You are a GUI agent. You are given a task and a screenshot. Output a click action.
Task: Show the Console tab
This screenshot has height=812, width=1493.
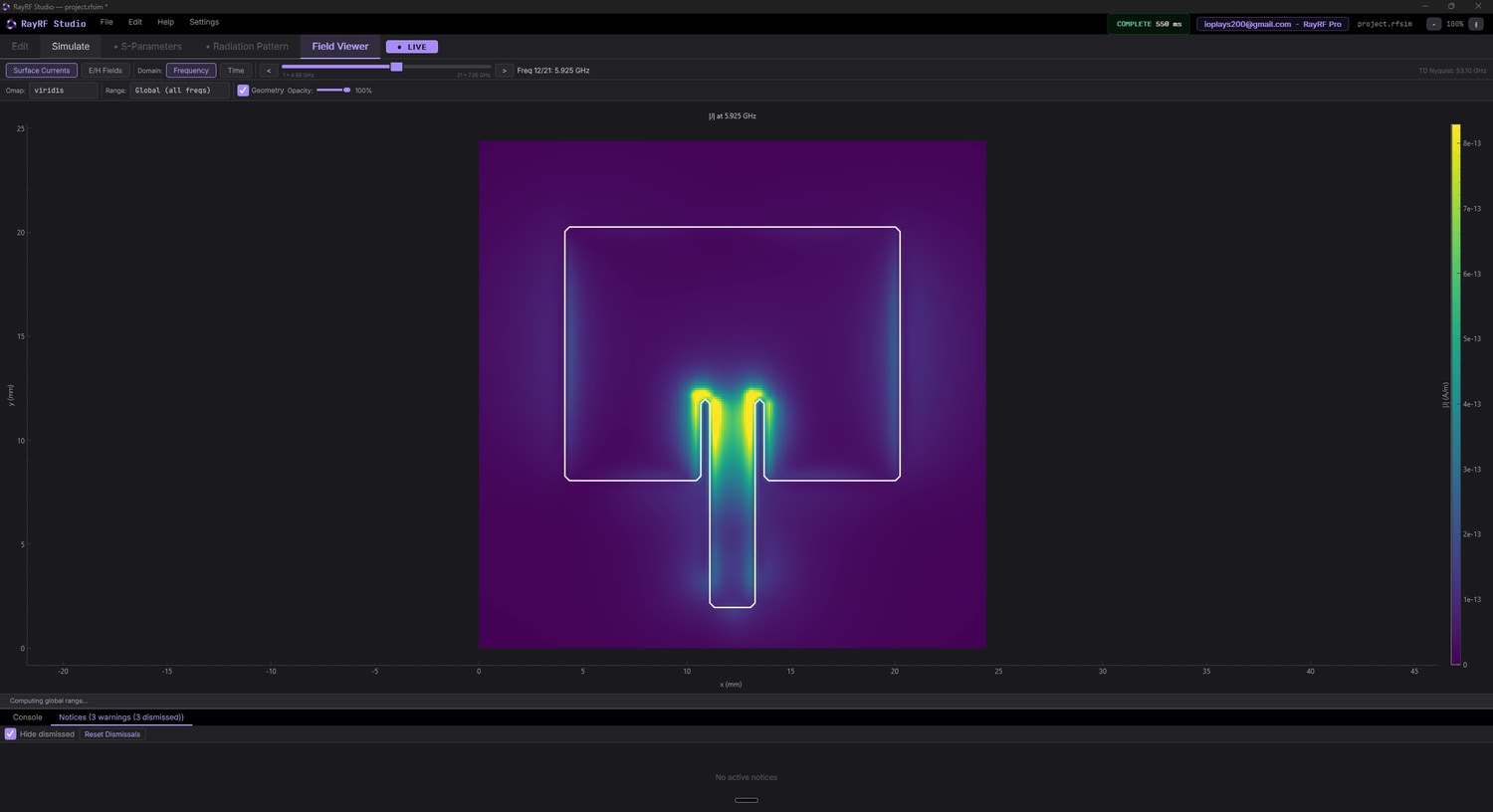28,717
